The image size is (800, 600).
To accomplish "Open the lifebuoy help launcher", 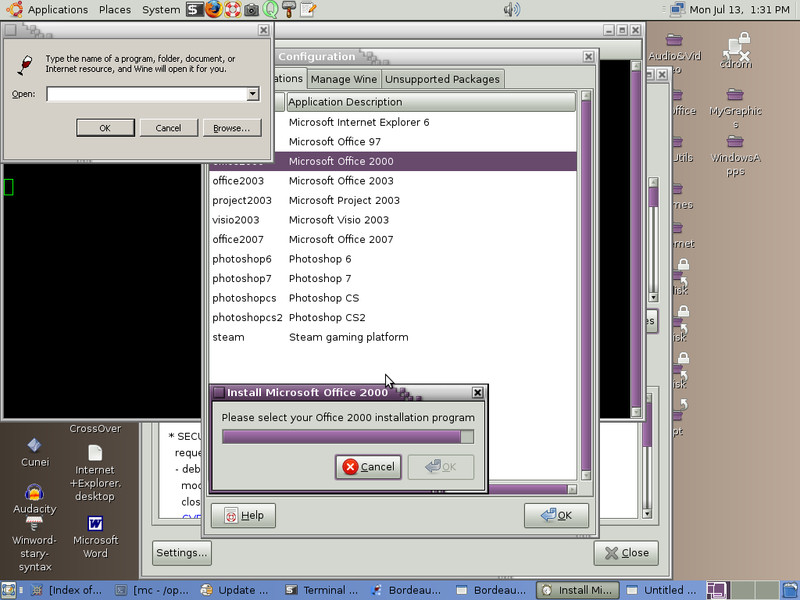I will (x=233, y=9).
